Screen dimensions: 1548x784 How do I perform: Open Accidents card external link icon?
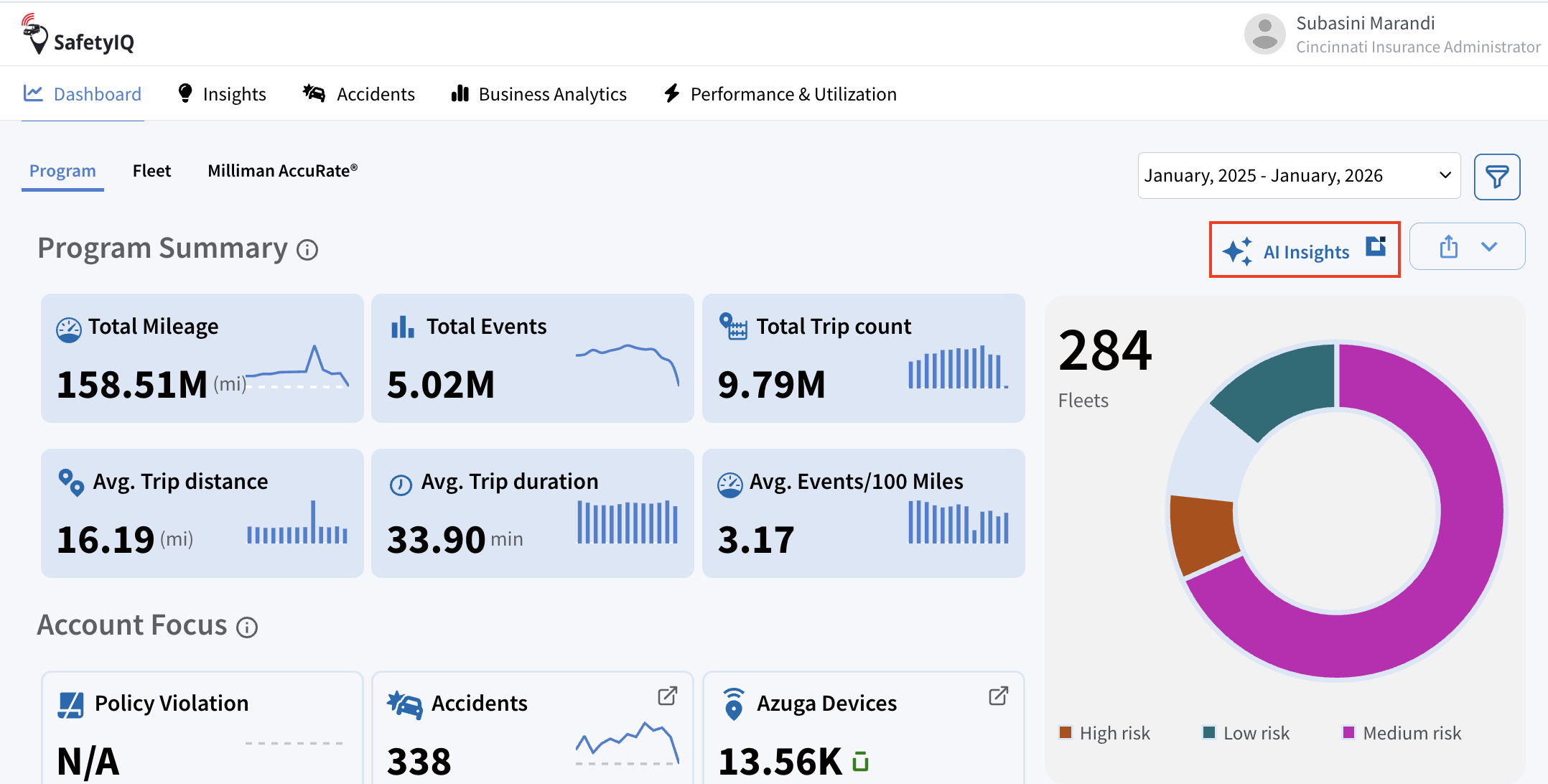pyautogui.click(x=667, y=696)
